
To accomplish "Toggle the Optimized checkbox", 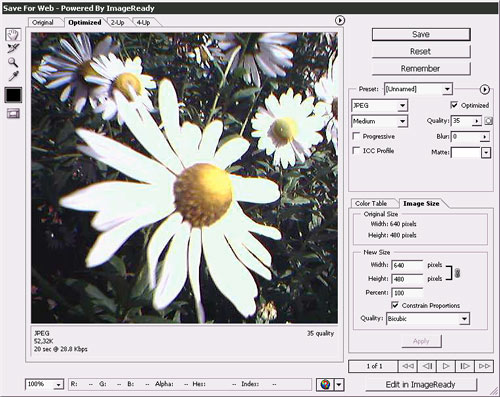I will pos(454,105).
